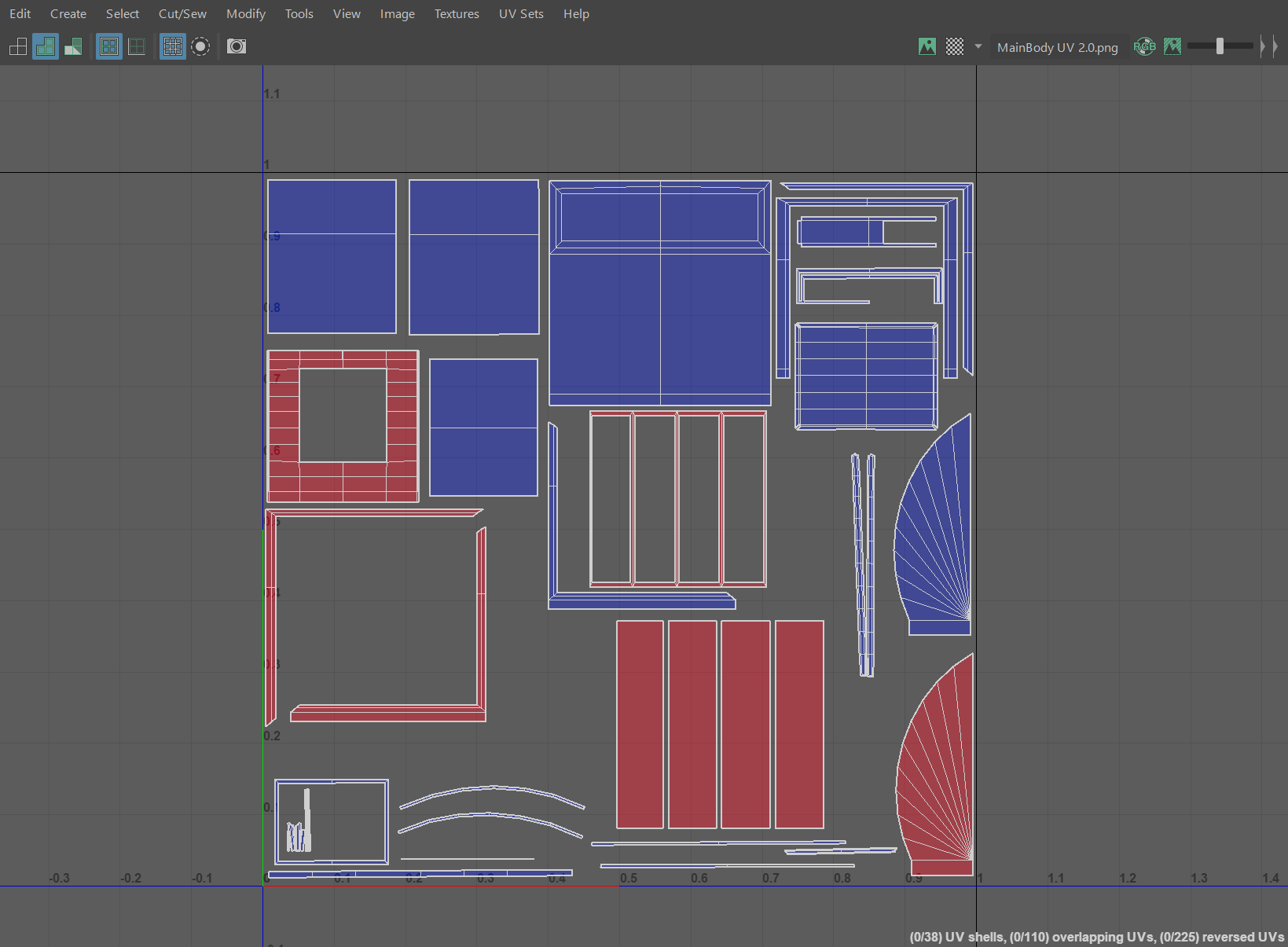
Task: Click the '1.4' axis label
Action: coord(1271,878)
